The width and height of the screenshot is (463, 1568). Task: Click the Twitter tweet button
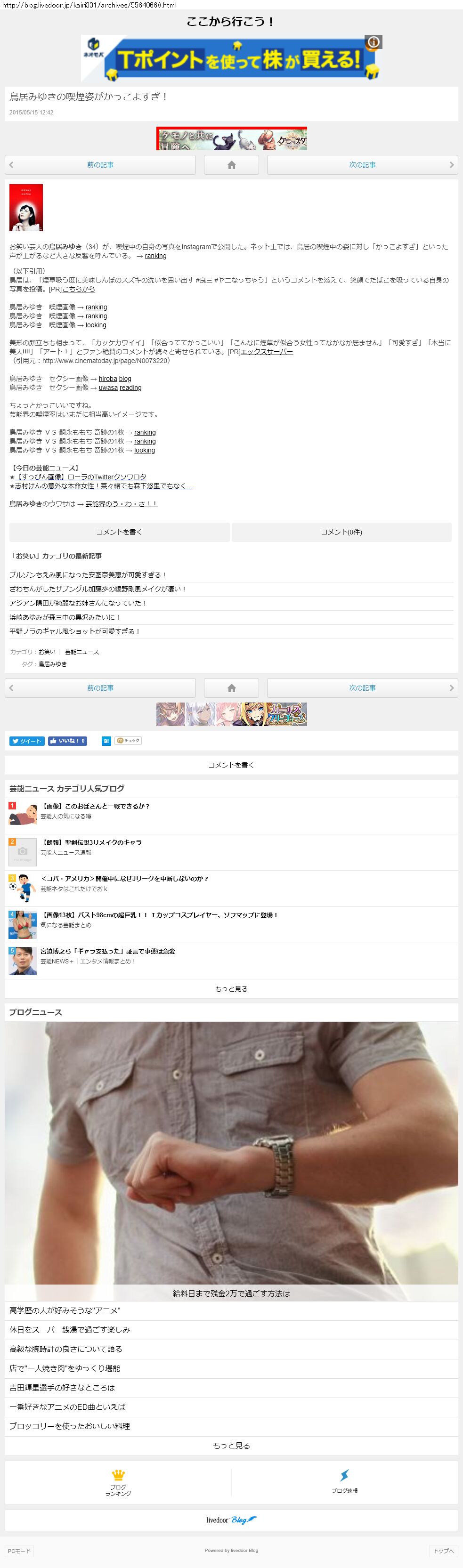coord(27,741)
